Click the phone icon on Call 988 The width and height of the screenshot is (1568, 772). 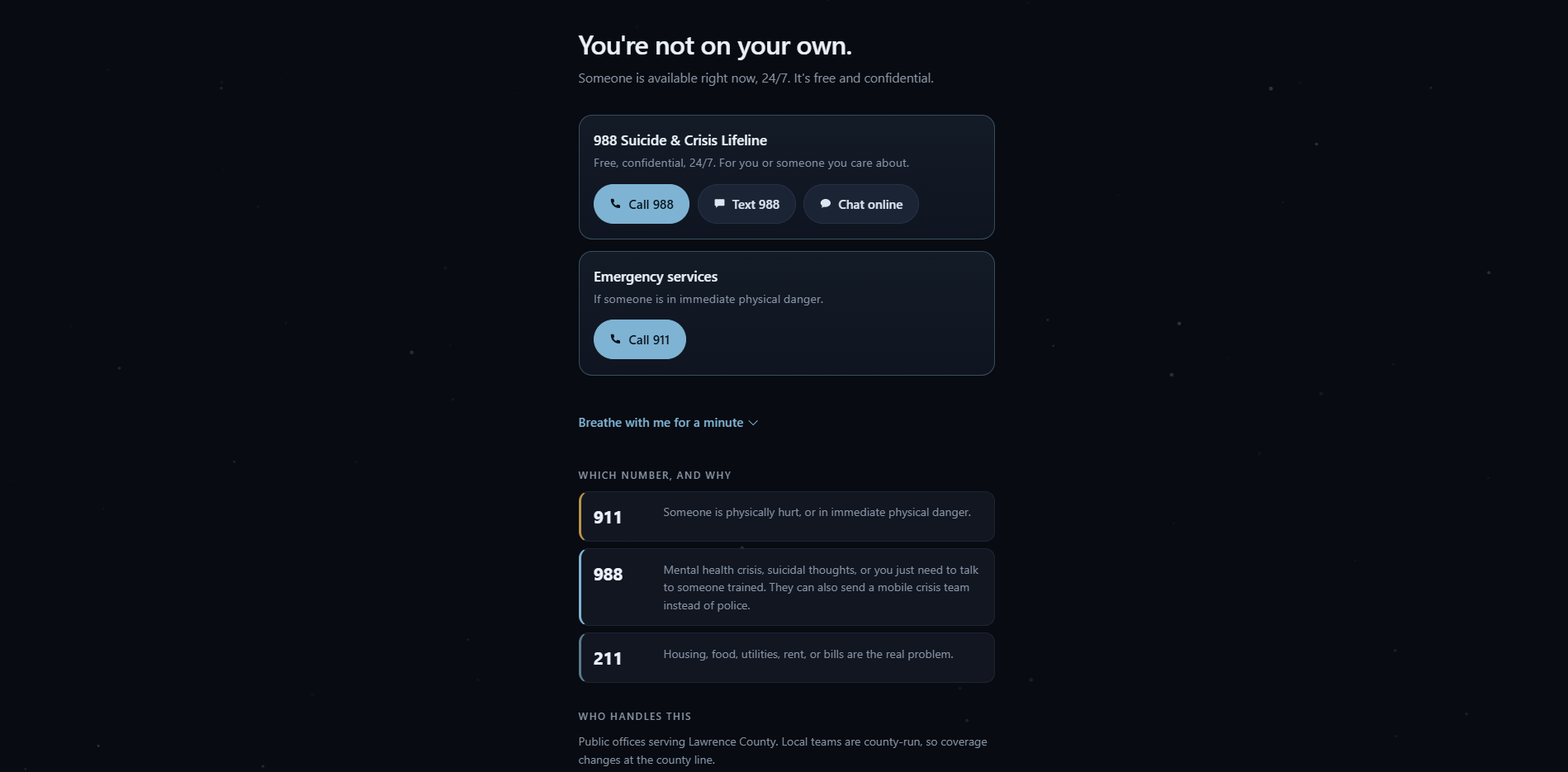615,203
